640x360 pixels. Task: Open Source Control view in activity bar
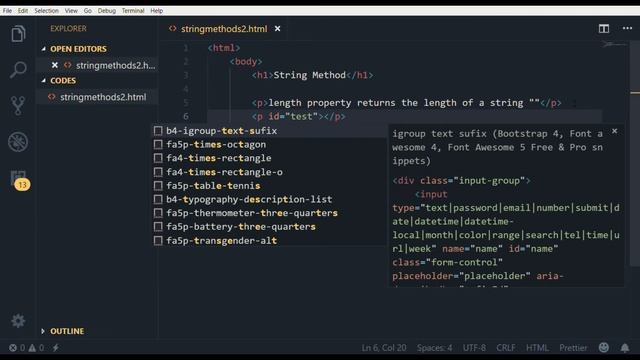click(18, 106)
